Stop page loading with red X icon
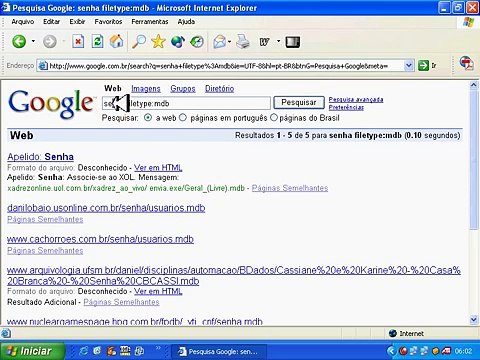 pos(78,42)
